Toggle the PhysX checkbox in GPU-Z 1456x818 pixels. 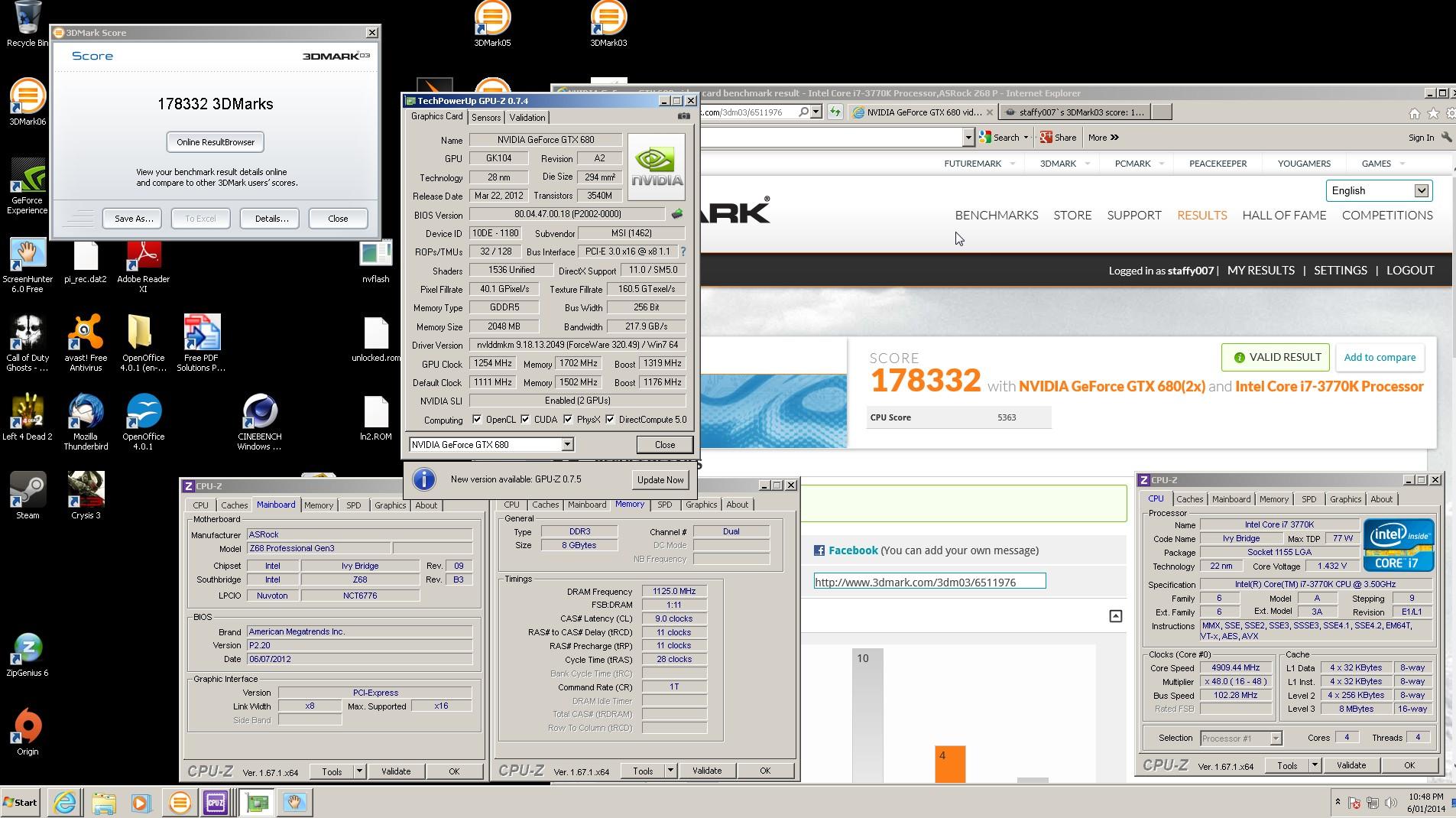pyautogui.click(x=568, y=420)
